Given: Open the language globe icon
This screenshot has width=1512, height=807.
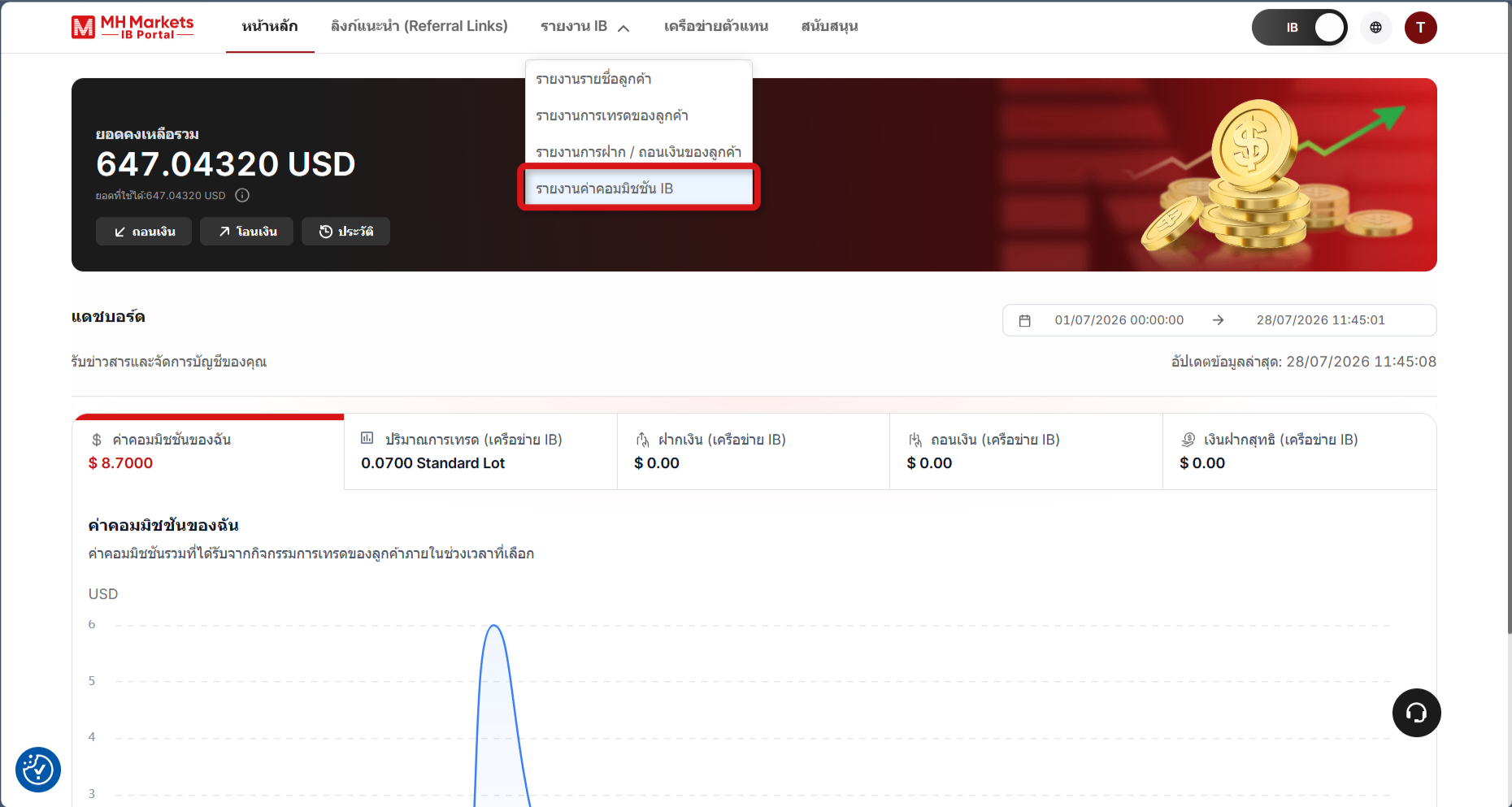Looking at the screenshot, I should click(x=1375, y=28).
